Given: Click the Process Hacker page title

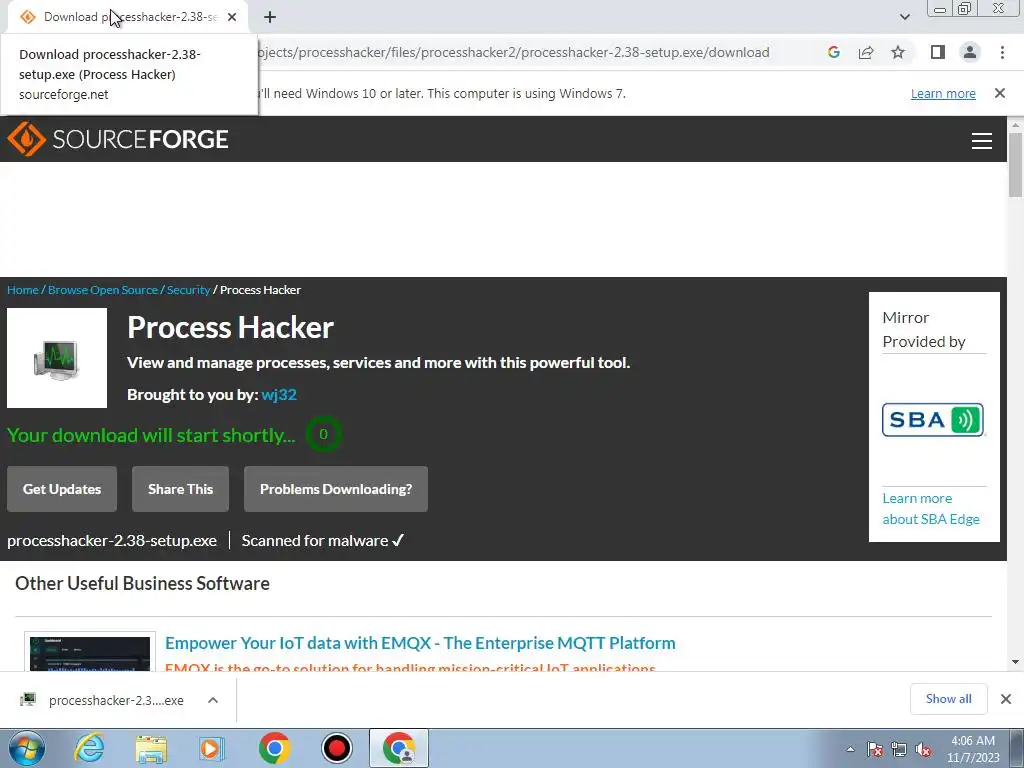Looking at the screenshot, I should 231,327.
